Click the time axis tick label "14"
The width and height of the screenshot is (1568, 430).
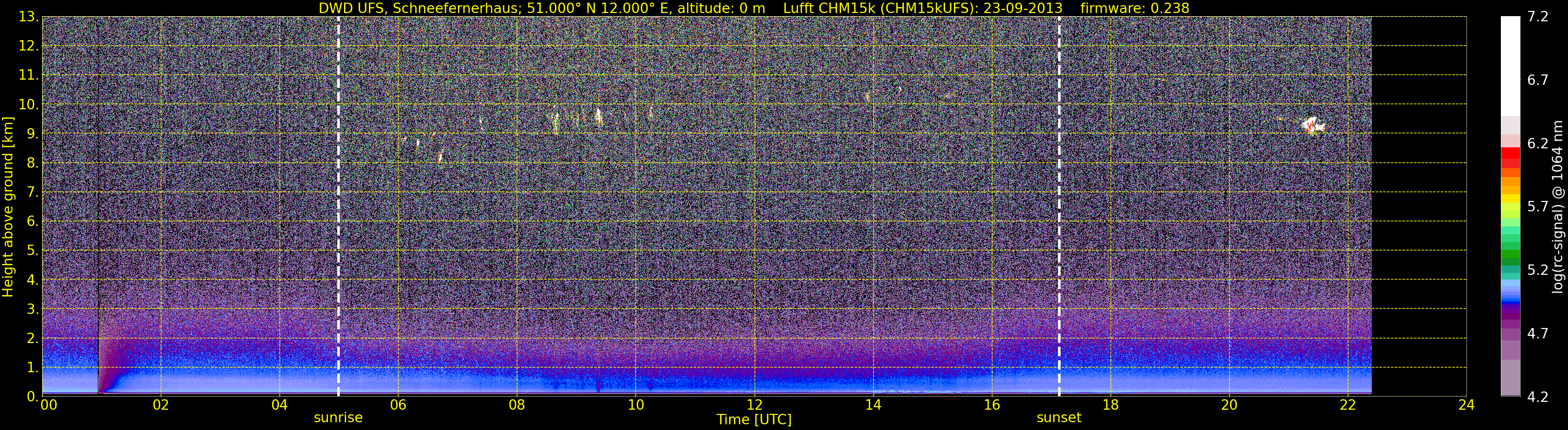tap(873, 405)
